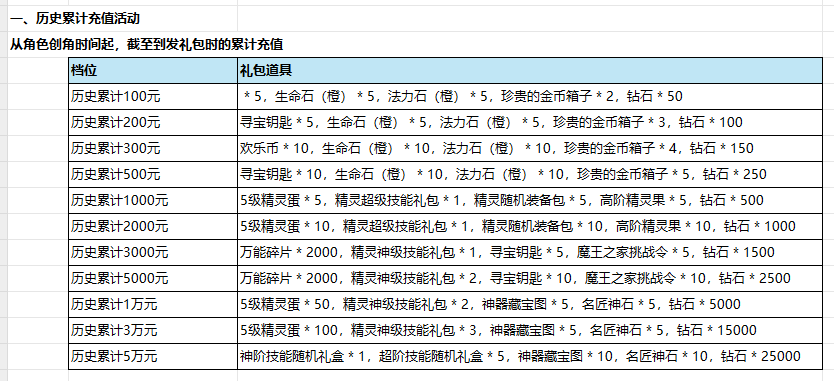Screen dimensions: 834x381
Task: Select the 历史累计1万元 cell
Action: (x=153, y=304)
